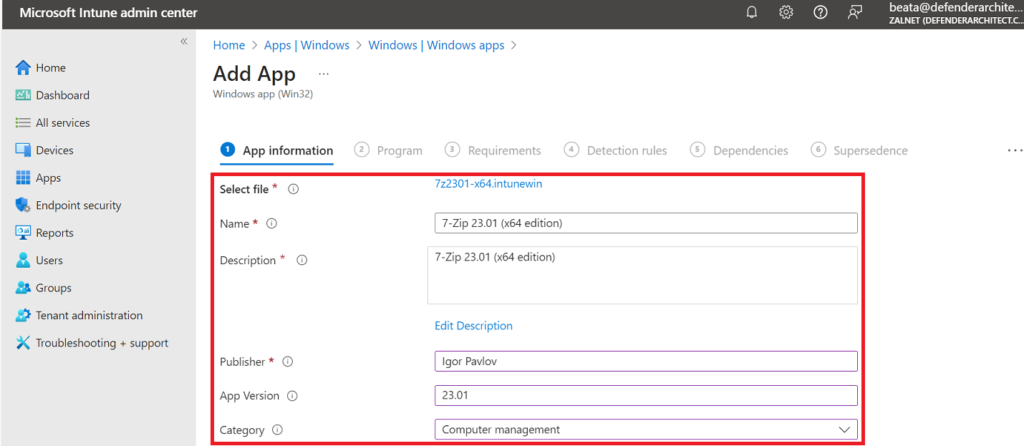Image resolution: width=1024 pixels, height=446 pixels.
Task: Open Troubleshooting + support in the sidebar
Action: pyautogui.click(x=102, y=343)
